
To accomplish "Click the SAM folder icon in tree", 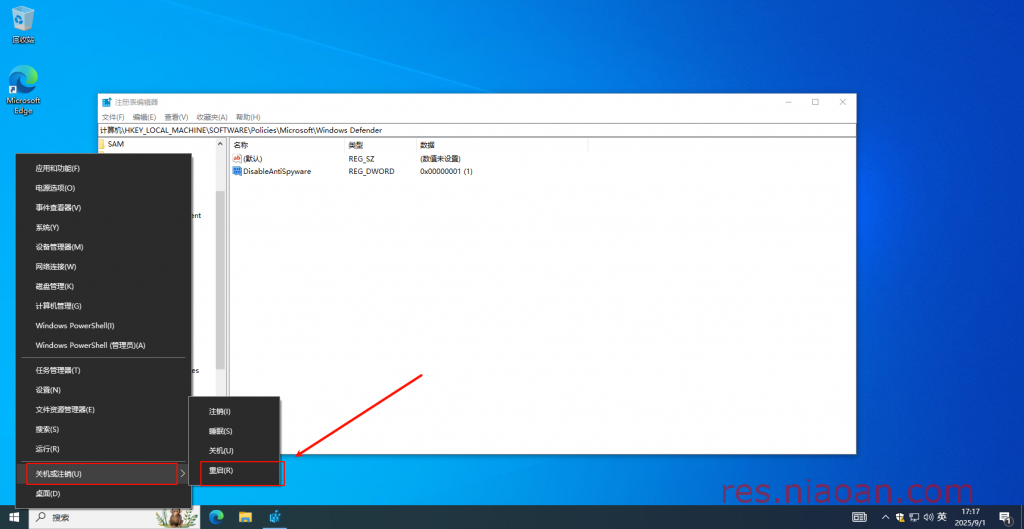I will (102, 144).
